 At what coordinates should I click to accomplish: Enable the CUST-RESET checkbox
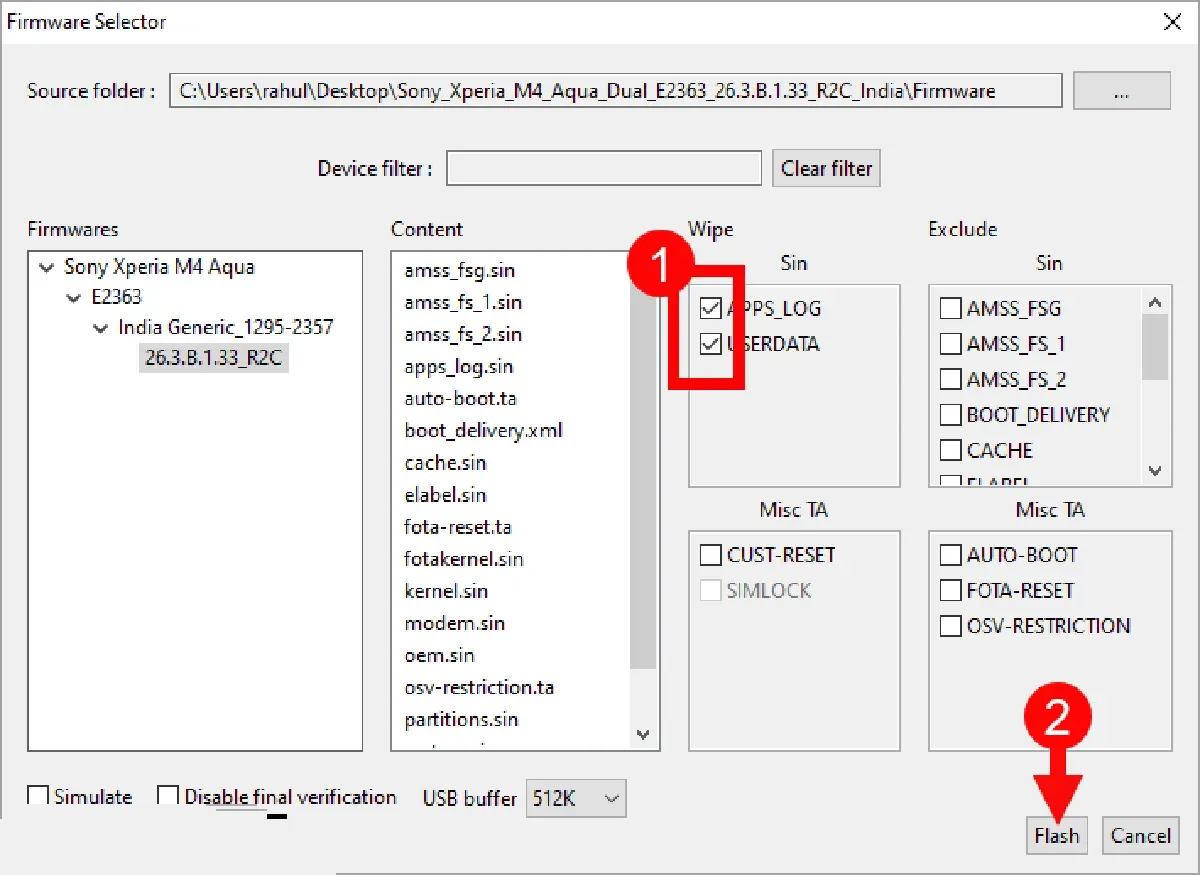pos(711,555)
